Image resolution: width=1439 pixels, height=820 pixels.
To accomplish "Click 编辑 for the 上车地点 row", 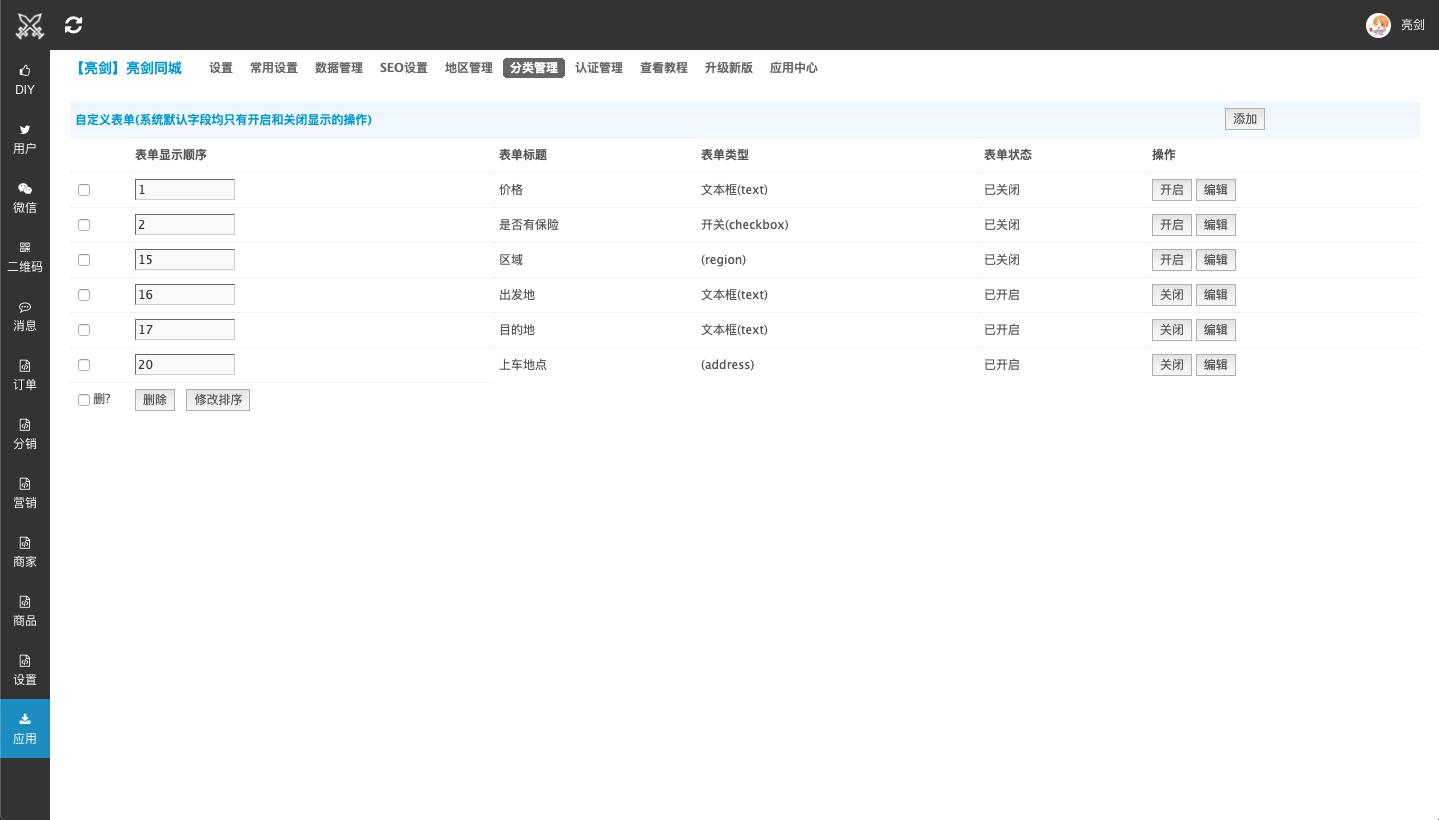I will pyautogui.click(x=1216, y=365).
